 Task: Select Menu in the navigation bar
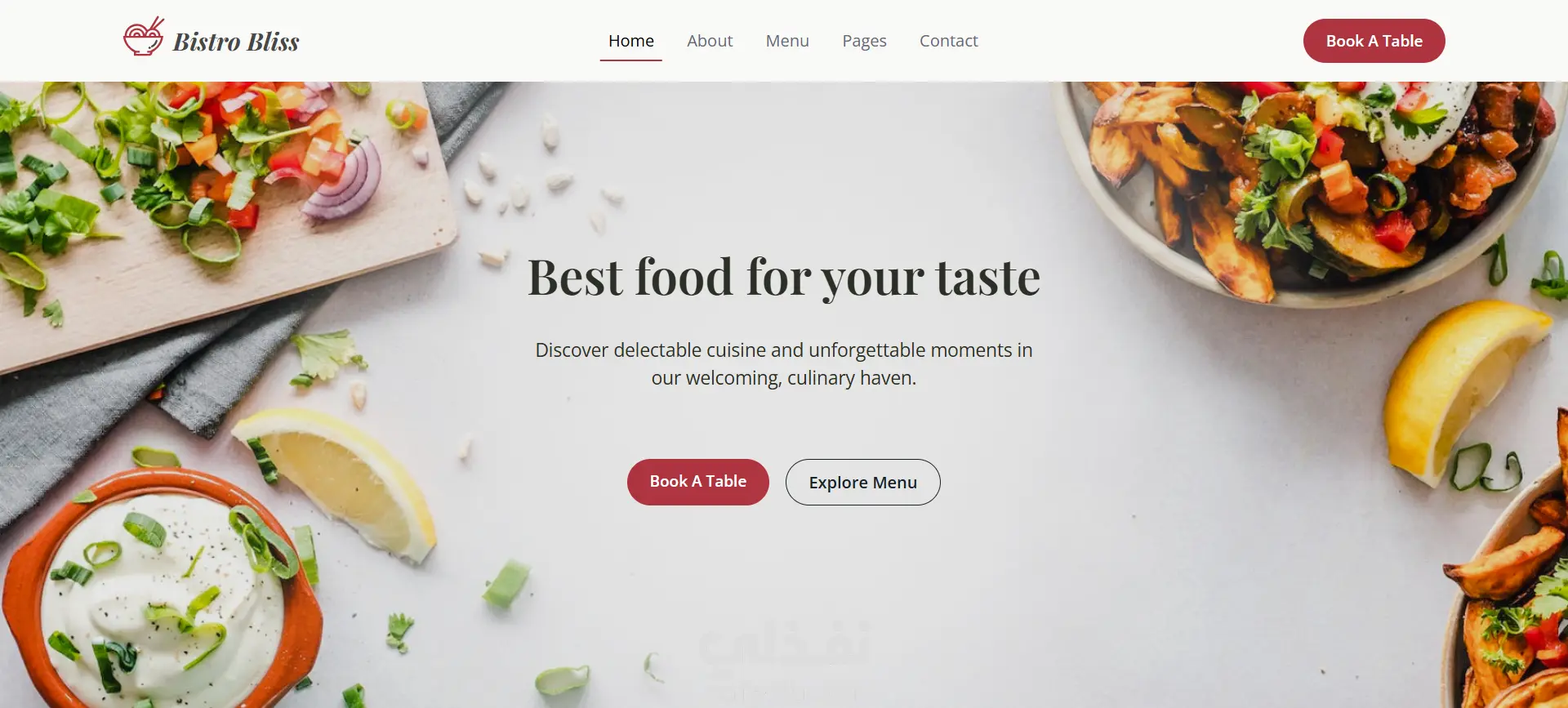(x=787, y=41)
